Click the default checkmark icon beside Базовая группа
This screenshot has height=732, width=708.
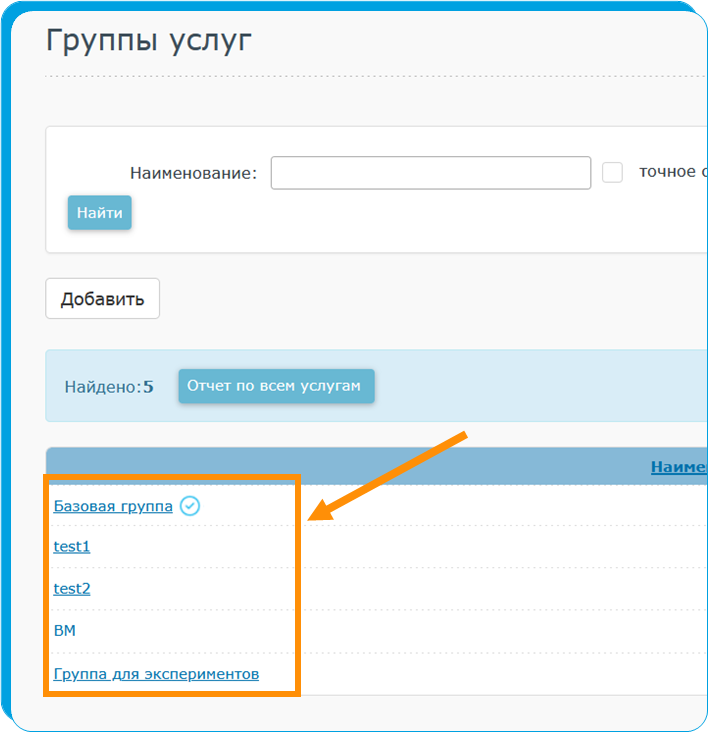[190, 506]
